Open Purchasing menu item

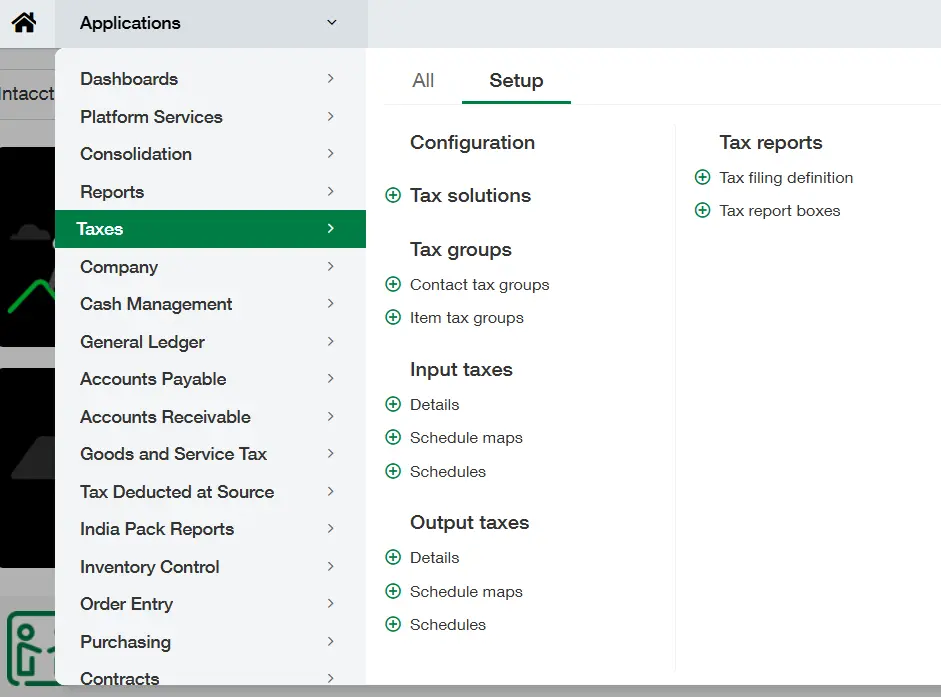point(211,642)
